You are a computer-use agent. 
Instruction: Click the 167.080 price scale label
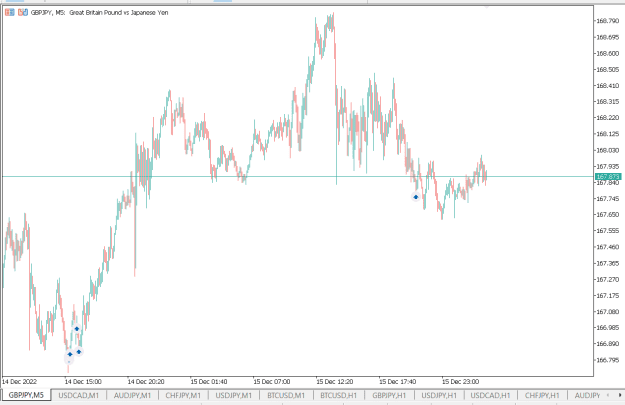click(607, 312)
